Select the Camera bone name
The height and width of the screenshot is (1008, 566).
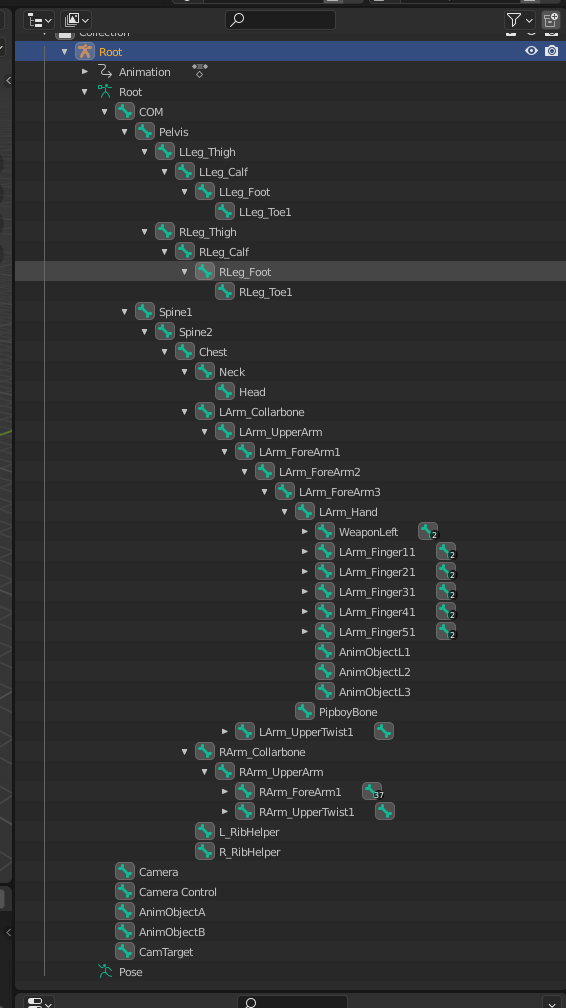pos(158,872)
